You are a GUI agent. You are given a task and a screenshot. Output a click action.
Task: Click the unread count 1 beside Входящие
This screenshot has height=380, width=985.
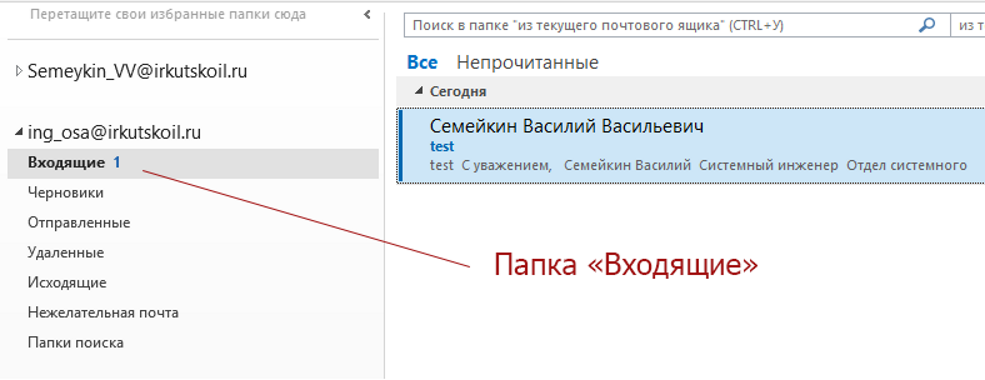(x=116, y=163)
